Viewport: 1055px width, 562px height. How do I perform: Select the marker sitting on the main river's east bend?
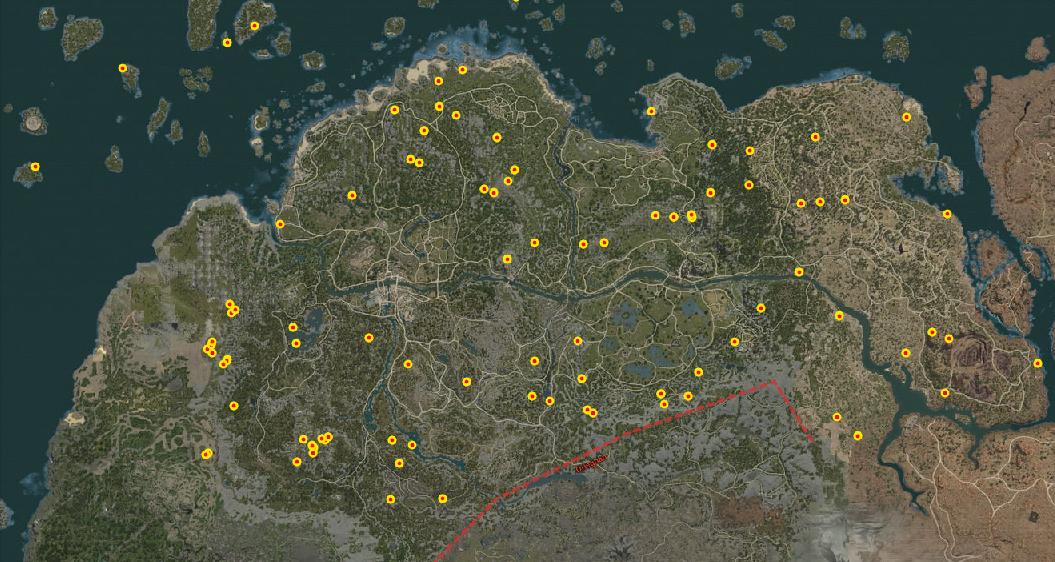pos(799,272)
